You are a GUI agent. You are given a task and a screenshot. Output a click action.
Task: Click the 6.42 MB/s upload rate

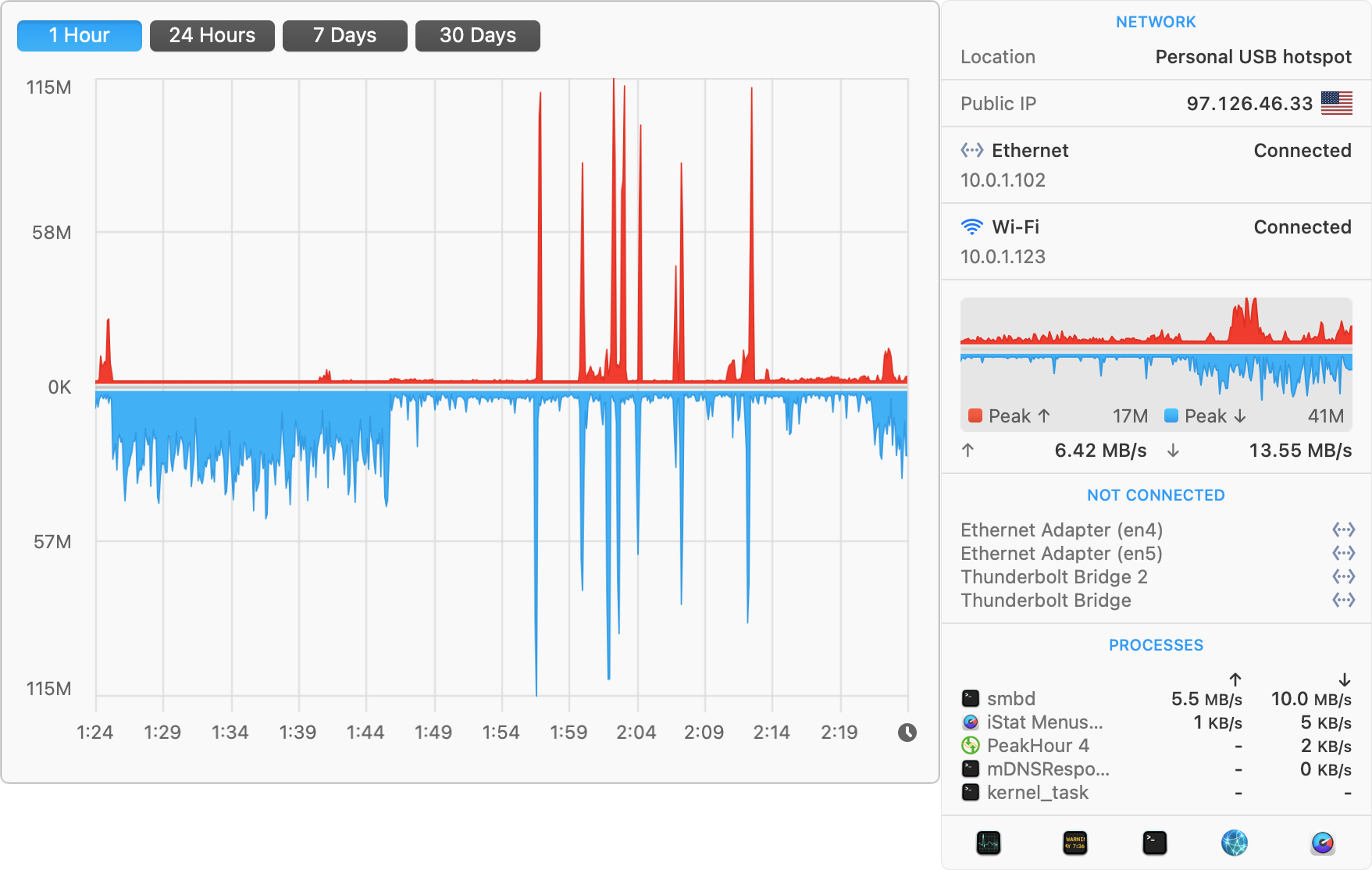click(x=1100, y=451)
